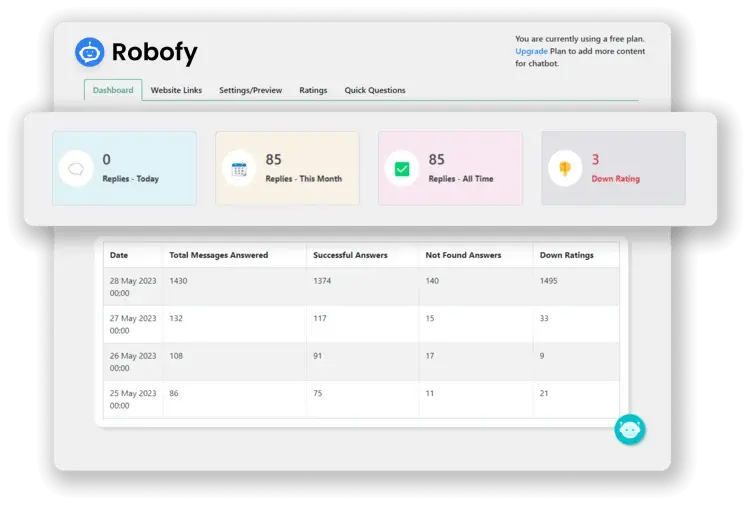The image size is (750, 505).
Task: Select the 26 May 2023 date cell
Action: 133,362
